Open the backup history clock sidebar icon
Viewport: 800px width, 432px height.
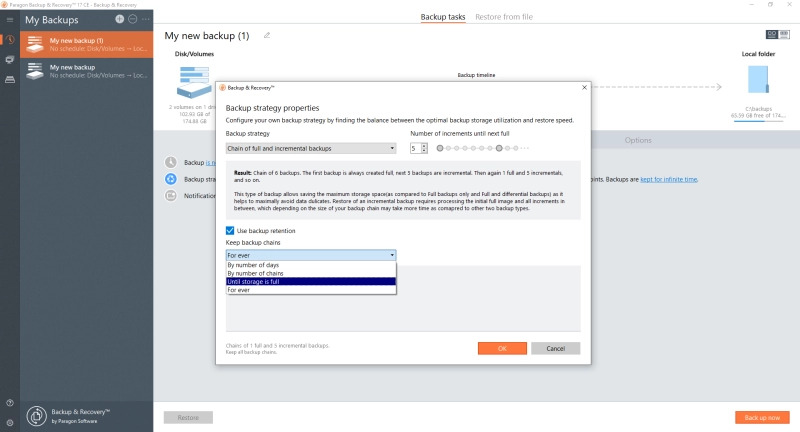pos(10,39)
